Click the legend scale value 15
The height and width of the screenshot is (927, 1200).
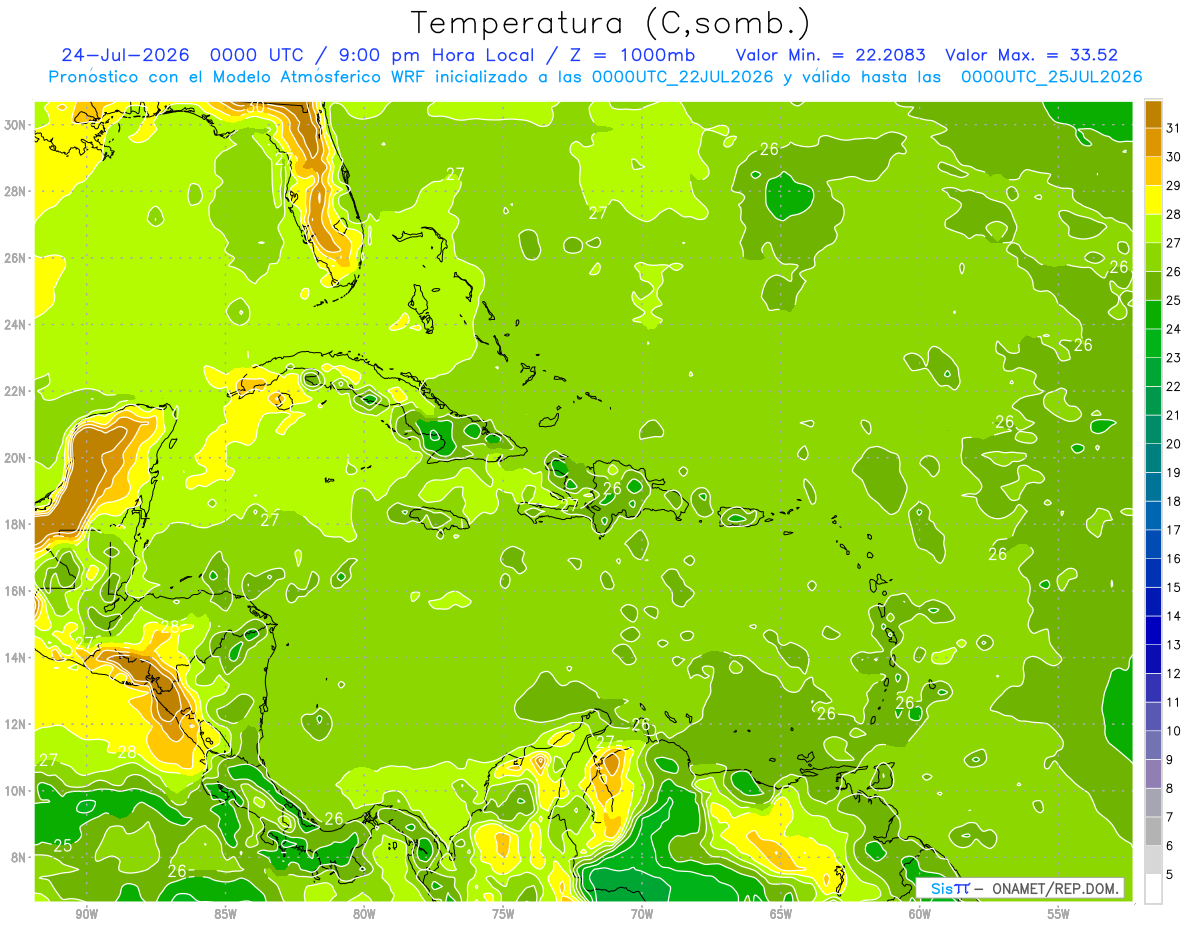[1174, 587]
